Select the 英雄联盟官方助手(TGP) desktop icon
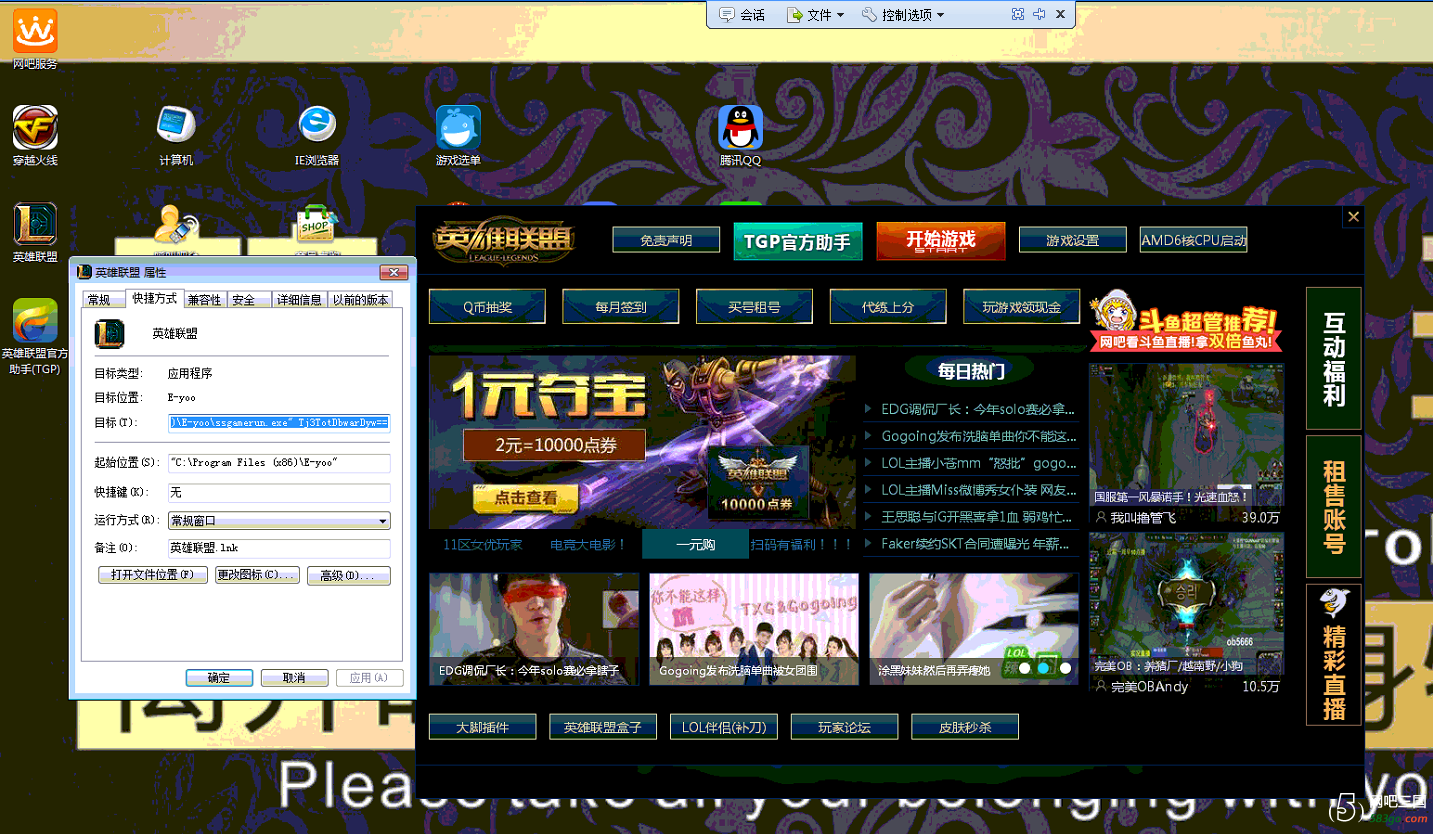 (35, 337)
